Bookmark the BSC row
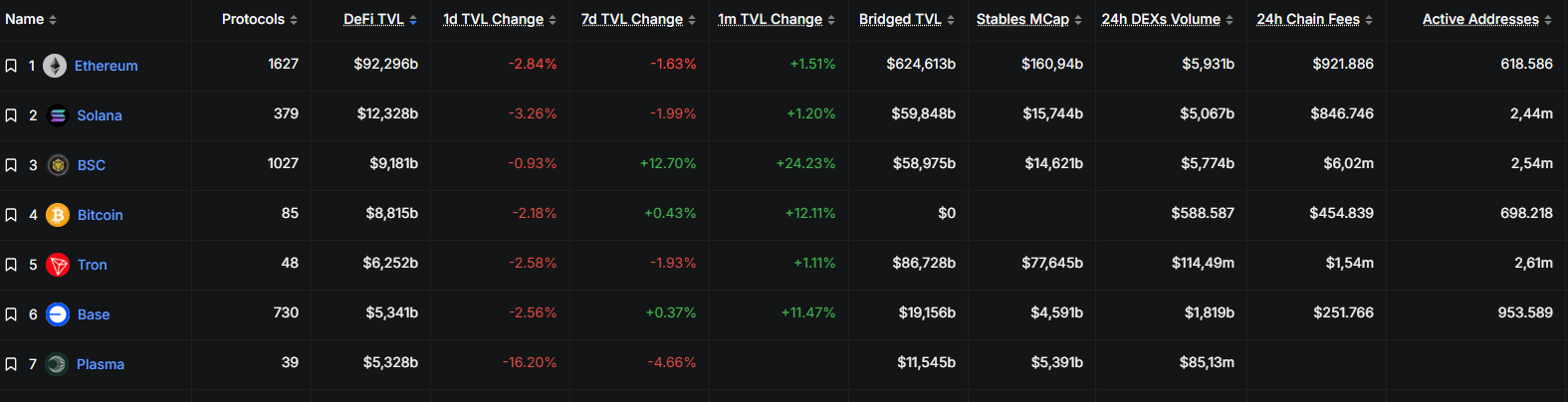The width and height of the screenshot is (1568, 402). 11,165
